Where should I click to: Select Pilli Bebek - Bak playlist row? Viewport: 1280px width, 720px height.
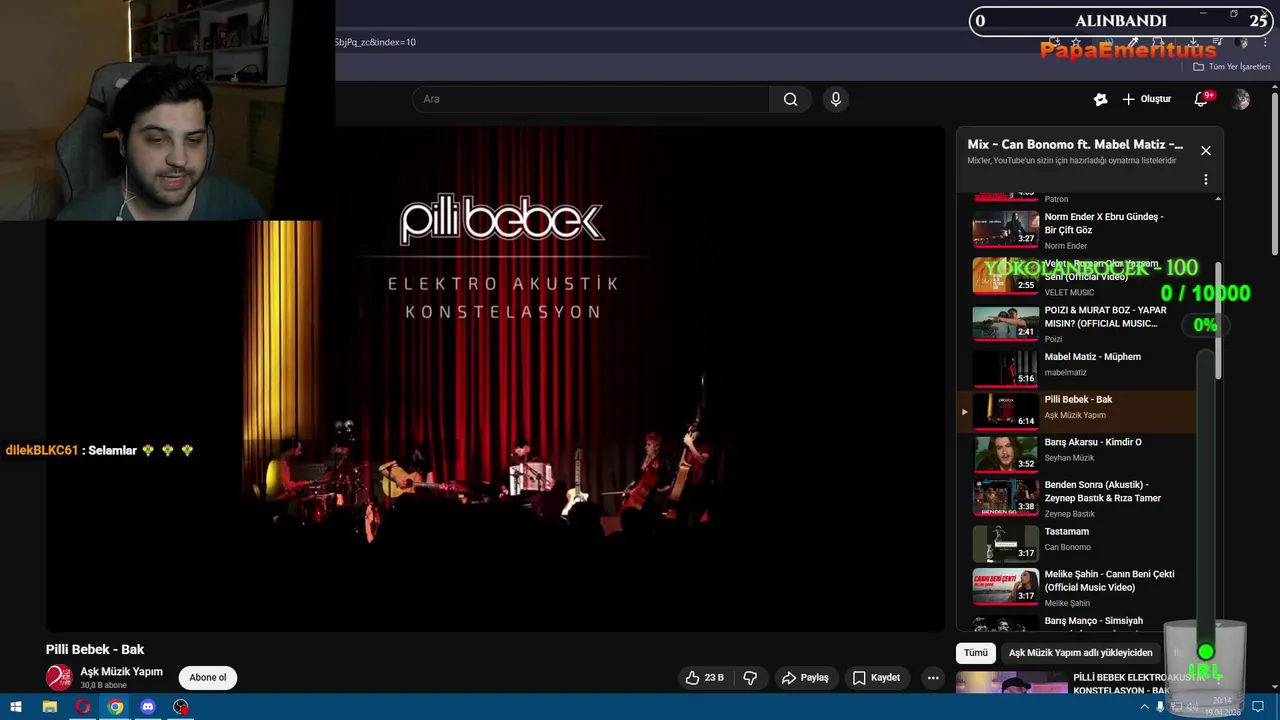coord(1077,410)
